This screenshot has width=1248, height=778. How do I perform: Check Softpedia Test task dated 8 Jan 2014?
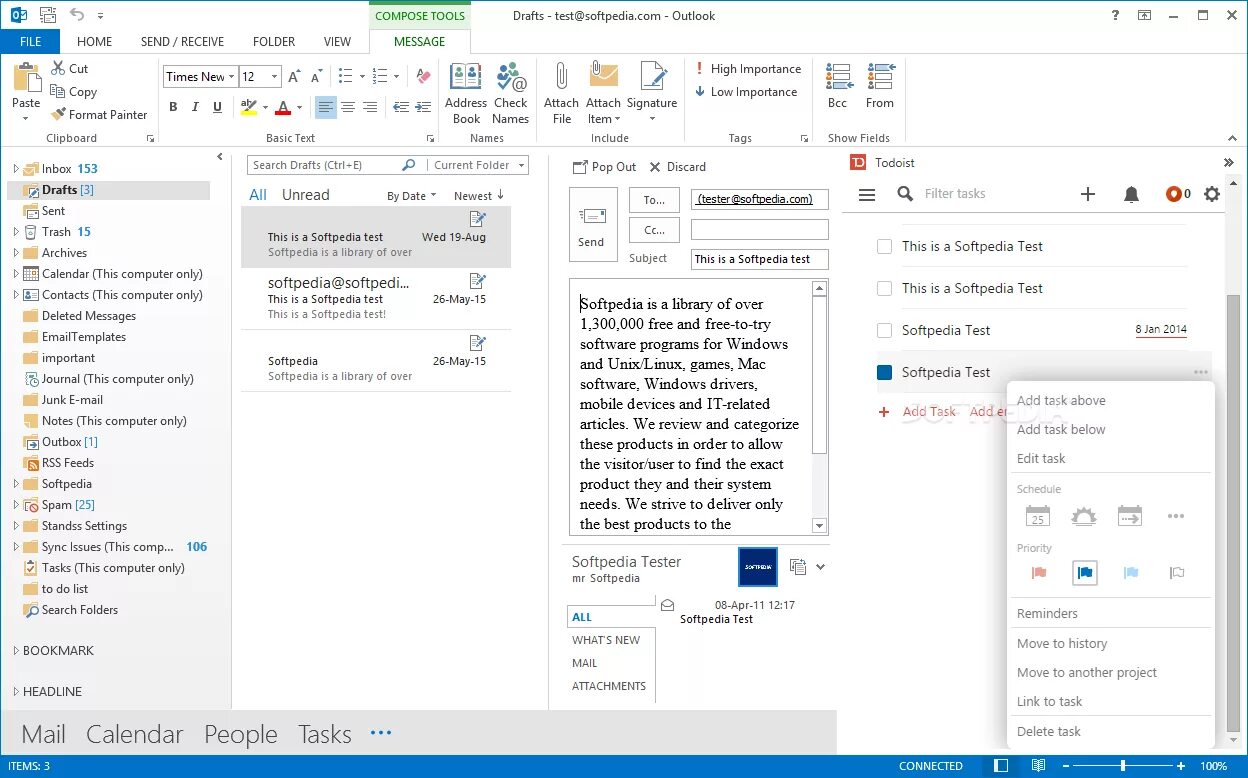884,330
